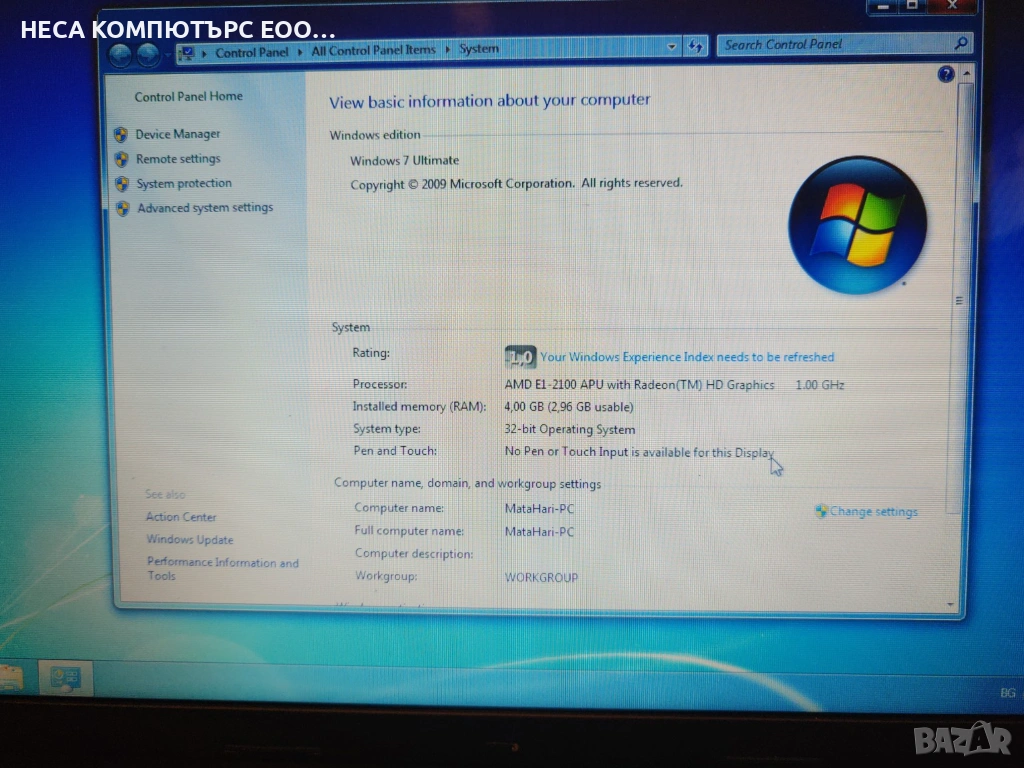
Task: Select Control Panel in the address breadcrumb
Action: (x=250, y=52)
